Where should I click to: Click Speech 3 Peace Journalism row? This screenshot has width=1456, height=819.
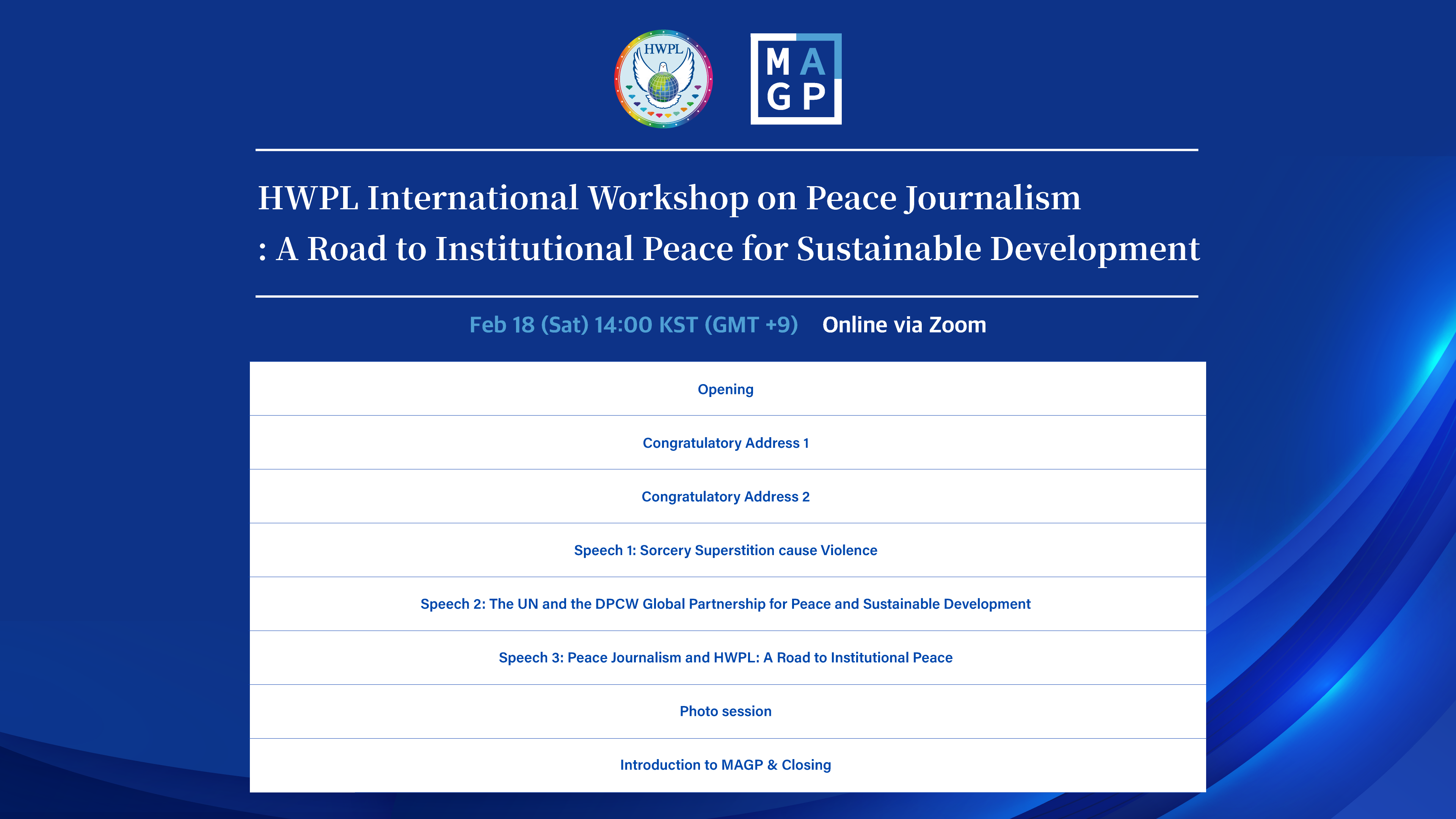pyautogui.click(x=725, y=658)
